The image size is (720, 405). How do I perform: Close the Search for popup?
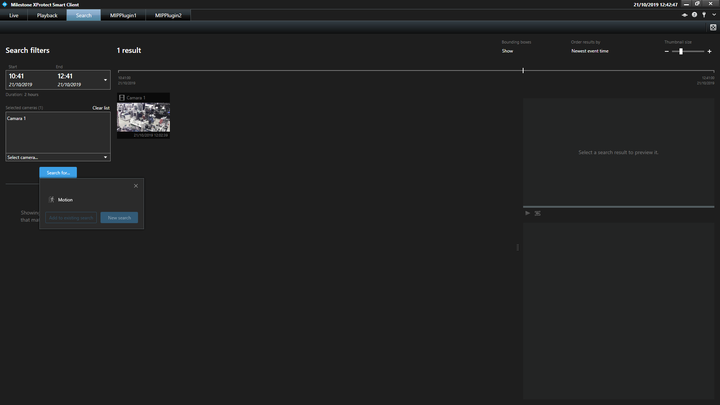136,186
